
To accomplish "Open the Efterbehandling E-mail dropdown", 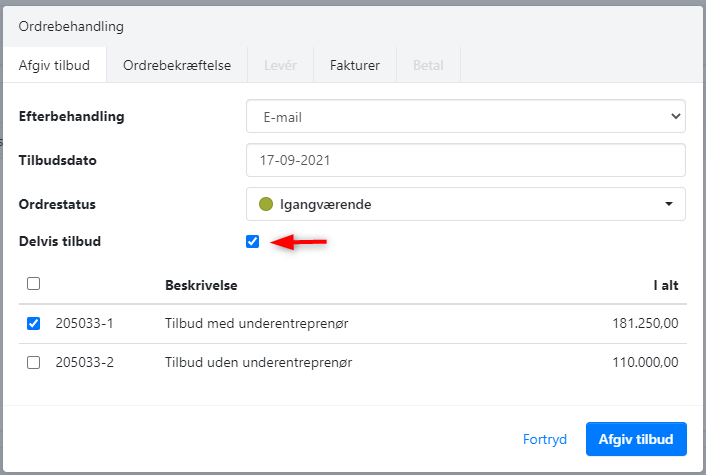I will tap(465, 117).
